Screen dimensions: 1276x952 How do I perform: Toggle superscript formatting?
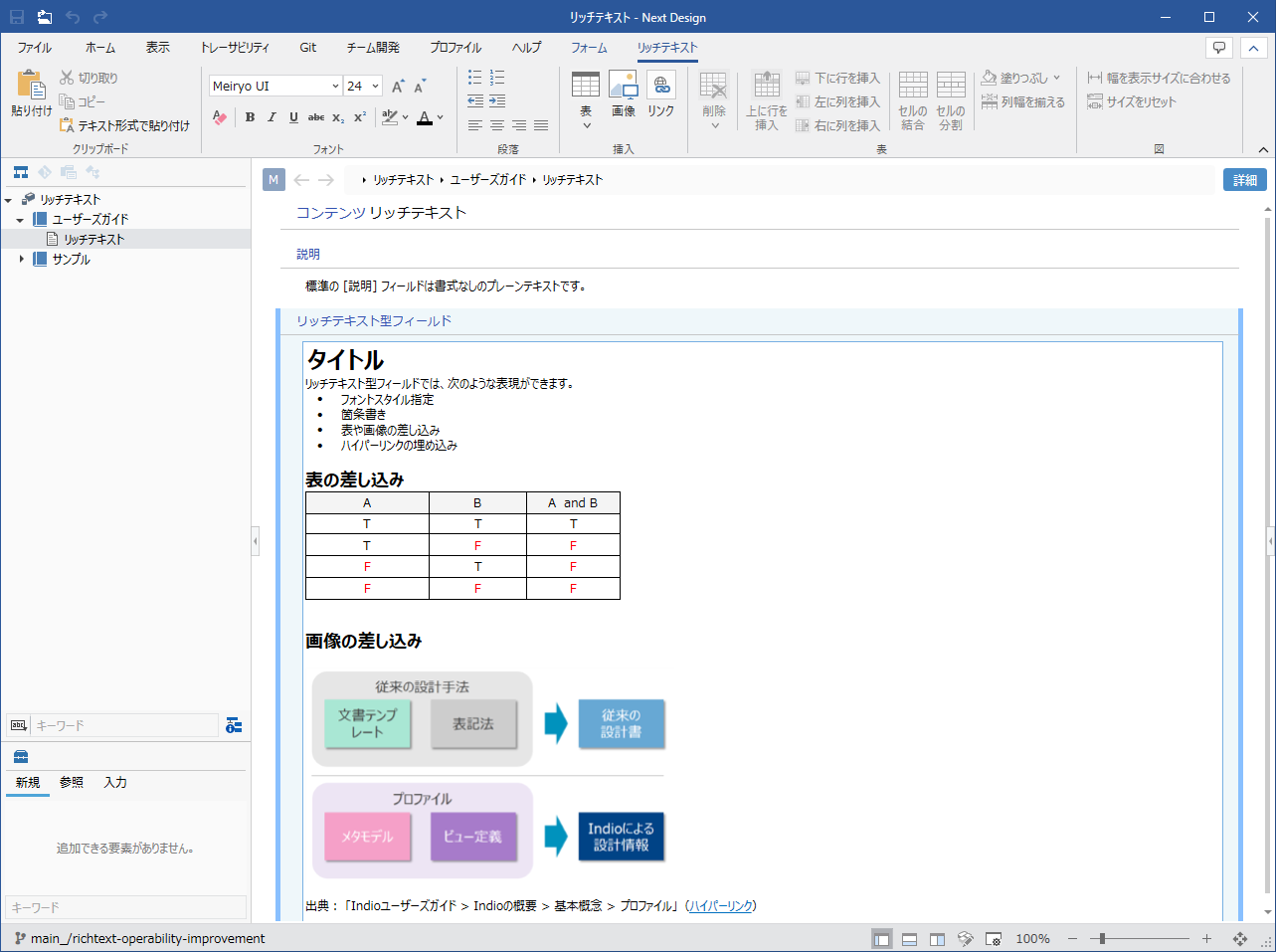click(x=360, y=117)
